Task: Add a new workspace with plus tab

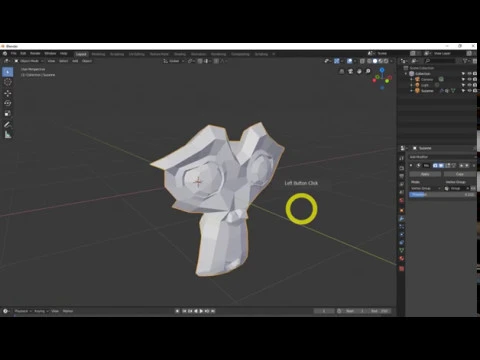Action: coord(274,54)
